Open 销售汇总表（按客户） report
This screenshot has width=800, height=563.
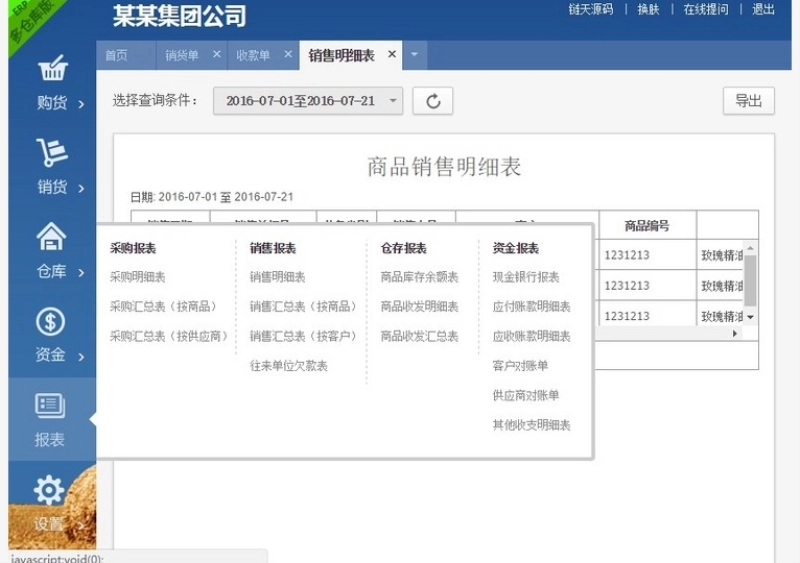click(x=303, y=336)
